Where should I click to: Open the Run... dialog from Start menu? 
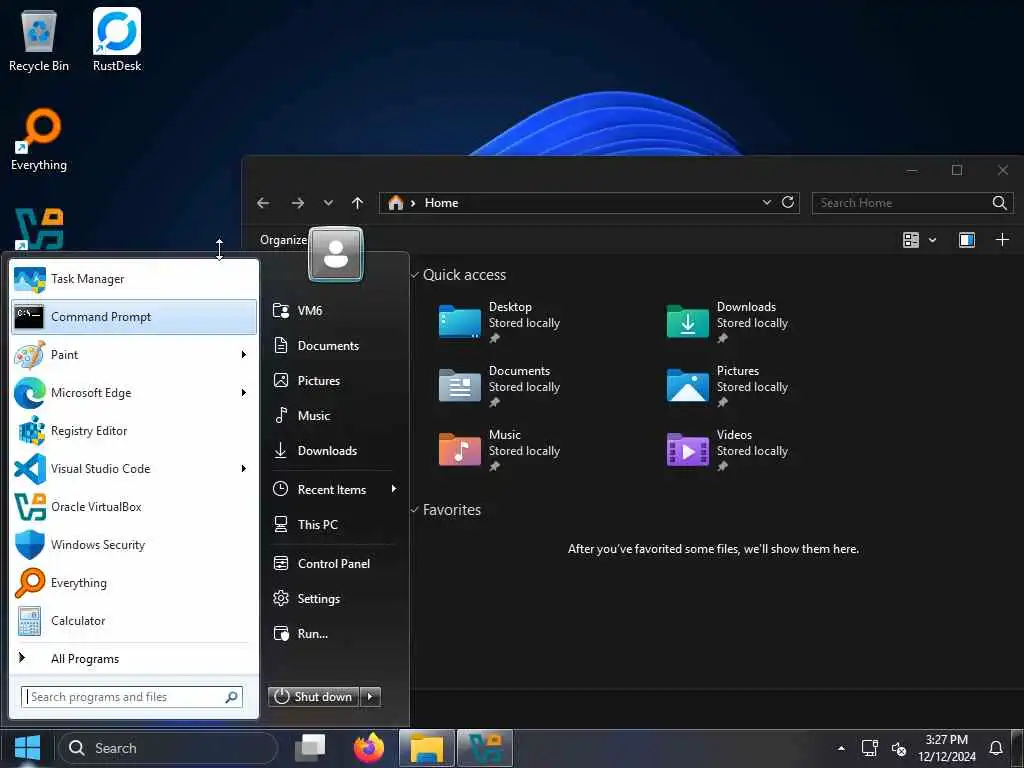coord(333,633)
